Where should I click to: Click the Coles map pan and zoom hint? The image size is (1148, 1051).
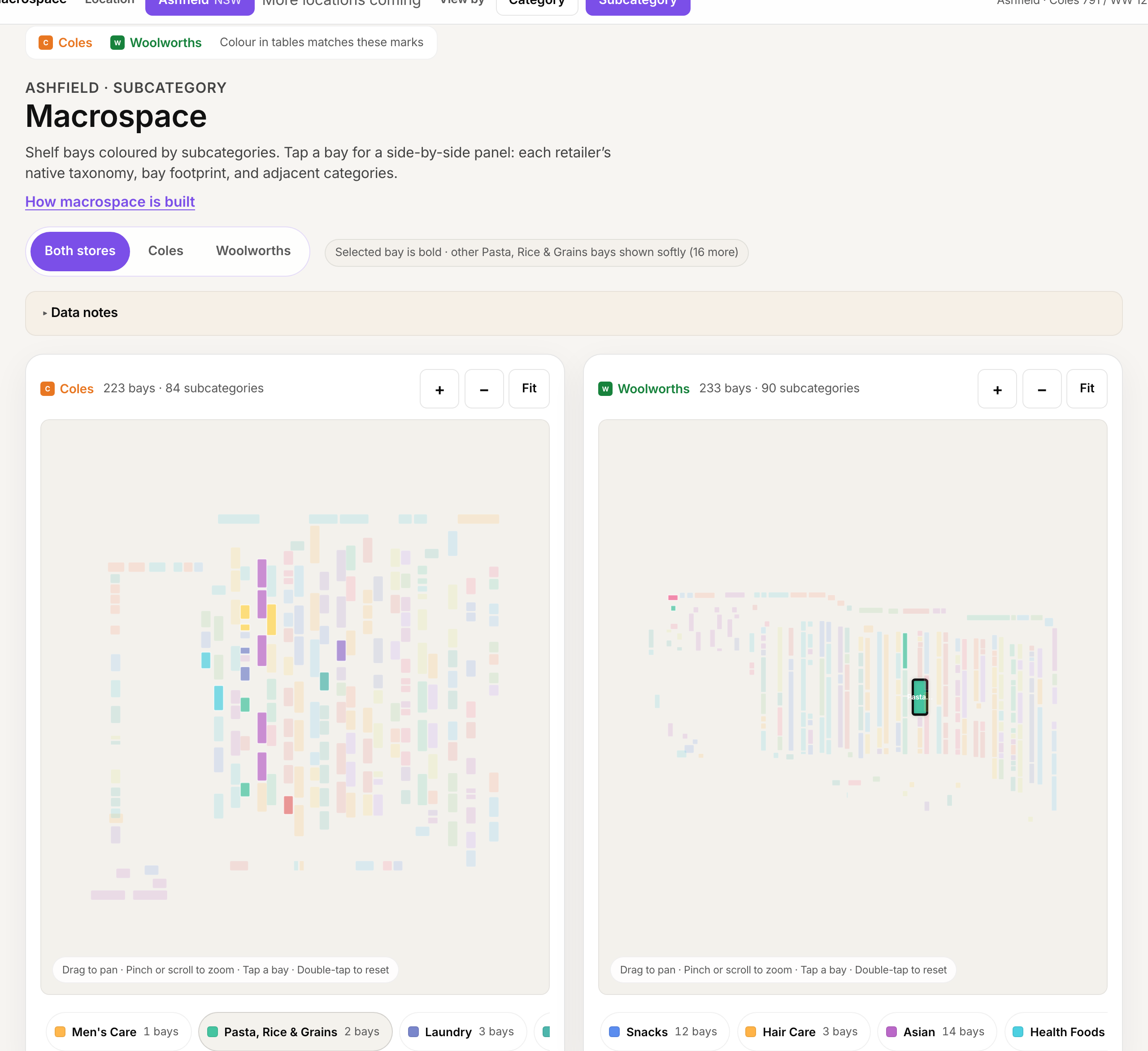(x=226, y=969)
